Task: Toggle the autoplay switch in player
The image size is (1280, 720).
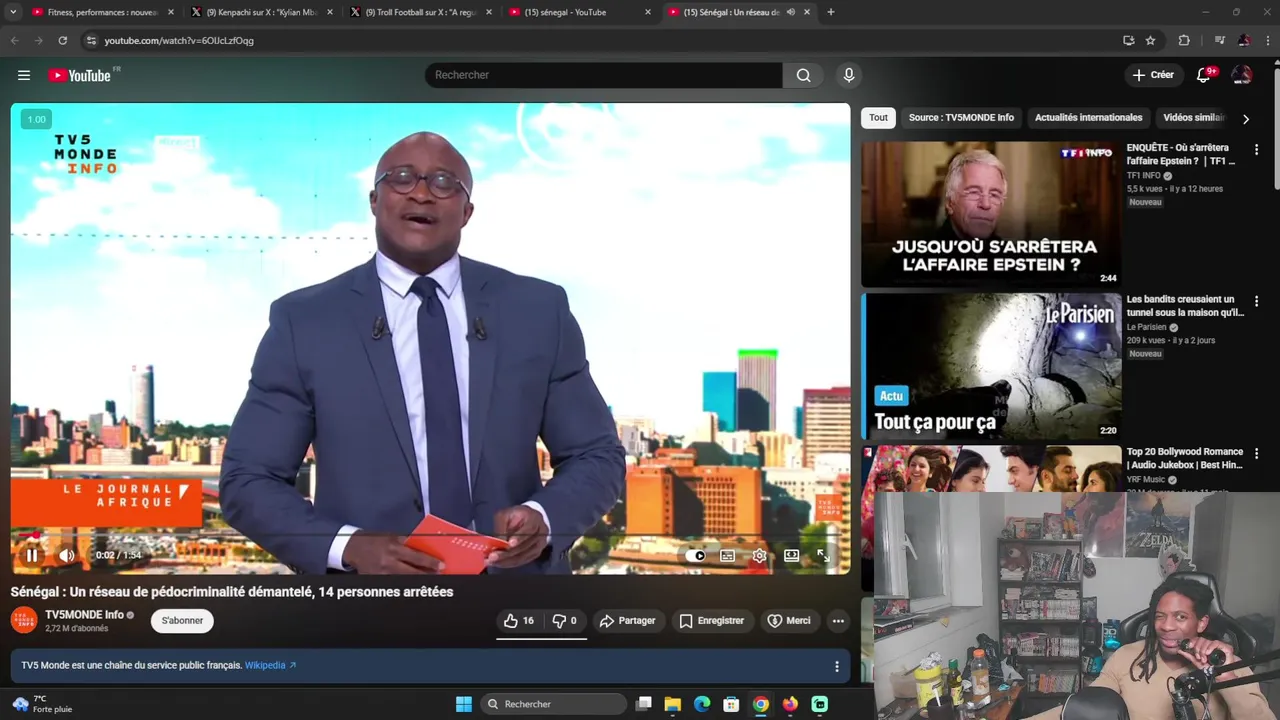Action: 696,556
